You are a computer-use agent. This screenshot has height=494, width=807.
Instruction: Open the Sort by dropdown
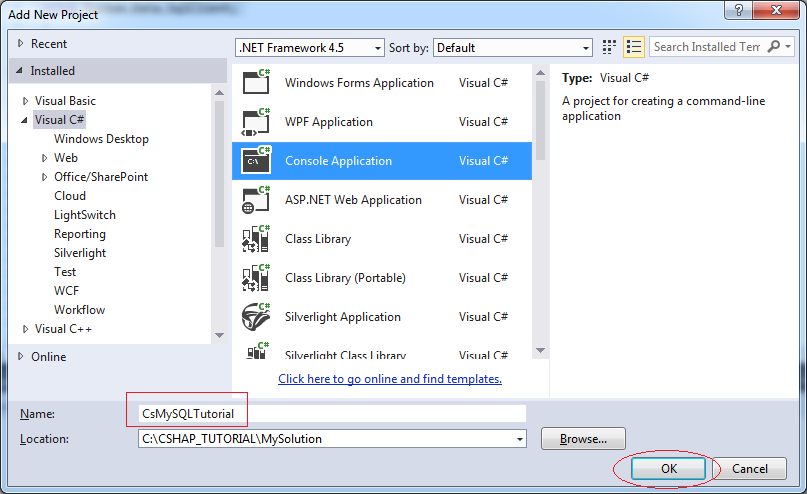[513, 48]
